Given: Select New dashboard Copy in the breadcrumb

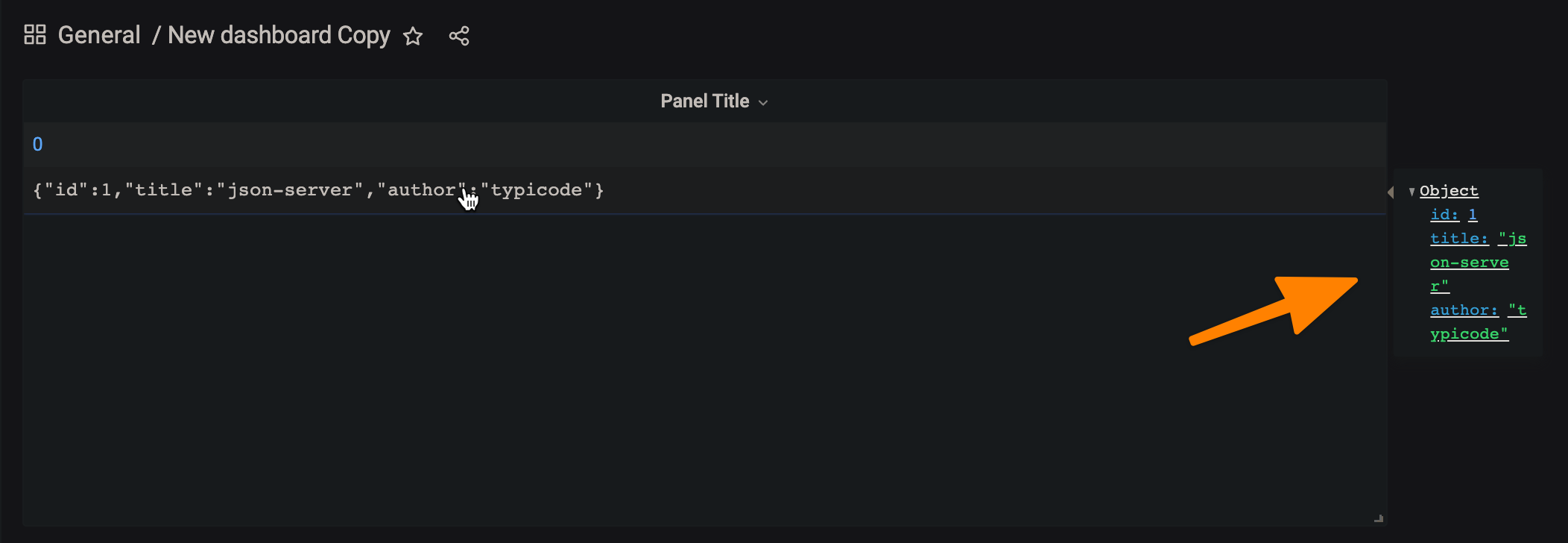Looking at the screenshot, I should (x=279, y=35).
